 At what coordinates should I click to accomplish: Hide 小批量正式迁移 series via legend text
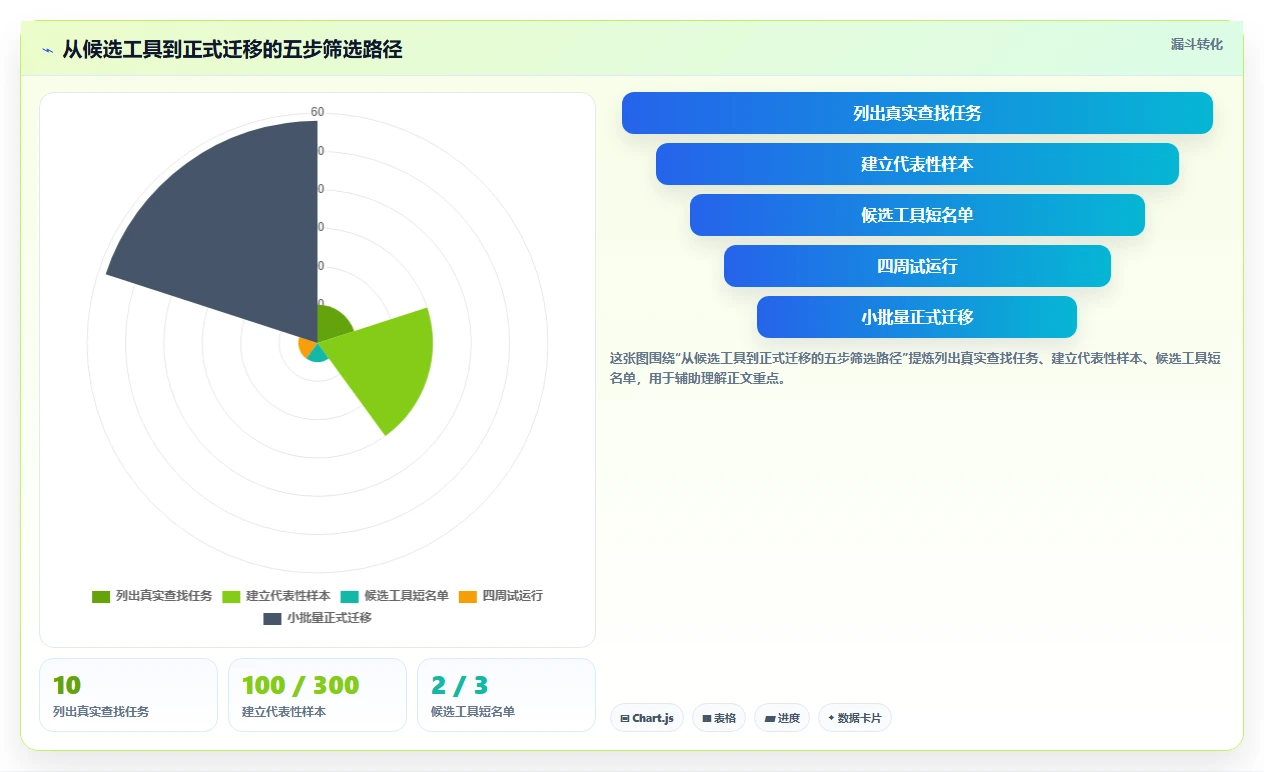coord(329,618)
